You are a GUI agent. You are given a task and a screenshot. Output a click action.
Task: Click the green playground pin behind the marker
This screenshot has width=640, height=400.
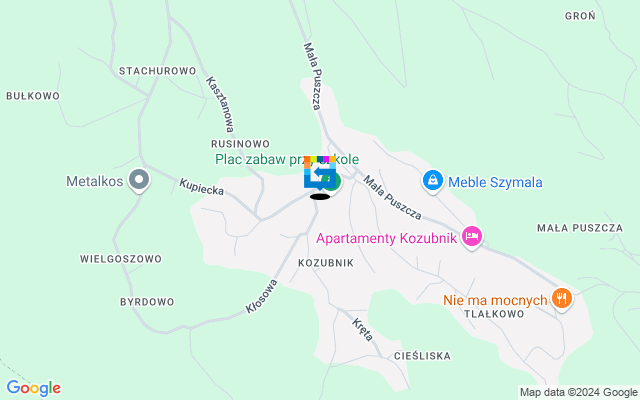pyautogui.click(x=334, y=182)
